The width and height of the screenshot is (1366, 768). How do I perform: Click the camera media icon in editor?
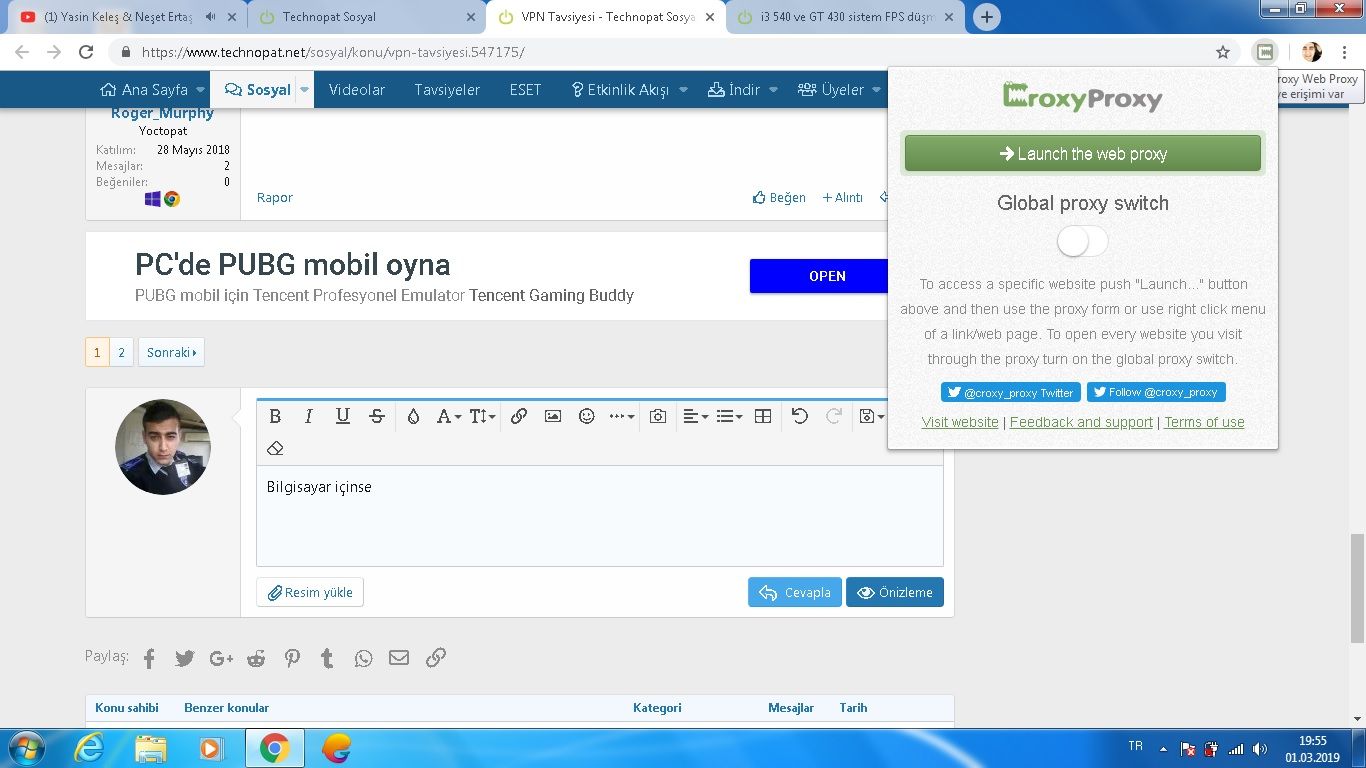[657, 417]
